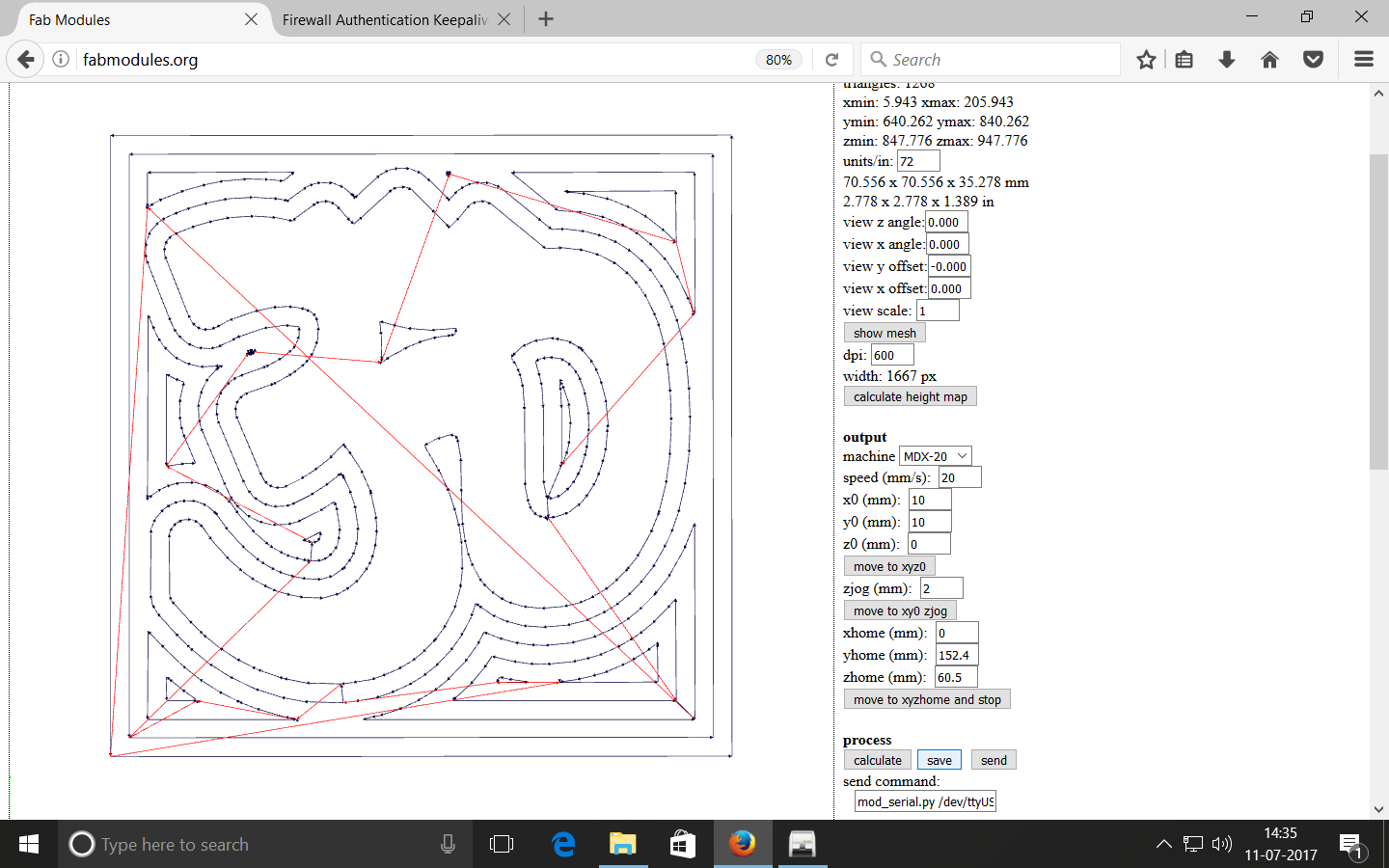Click the process calculate button

877,760
